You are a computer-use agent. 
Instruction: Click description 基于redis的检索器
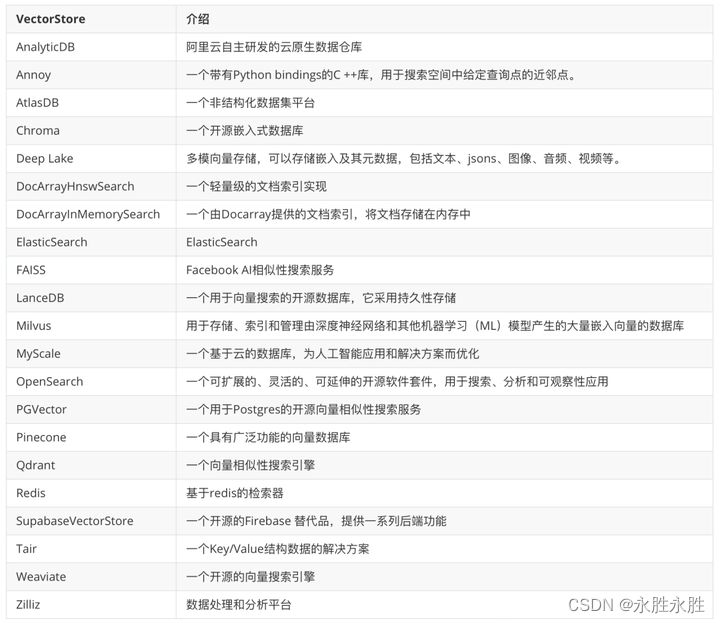[235, 493]
